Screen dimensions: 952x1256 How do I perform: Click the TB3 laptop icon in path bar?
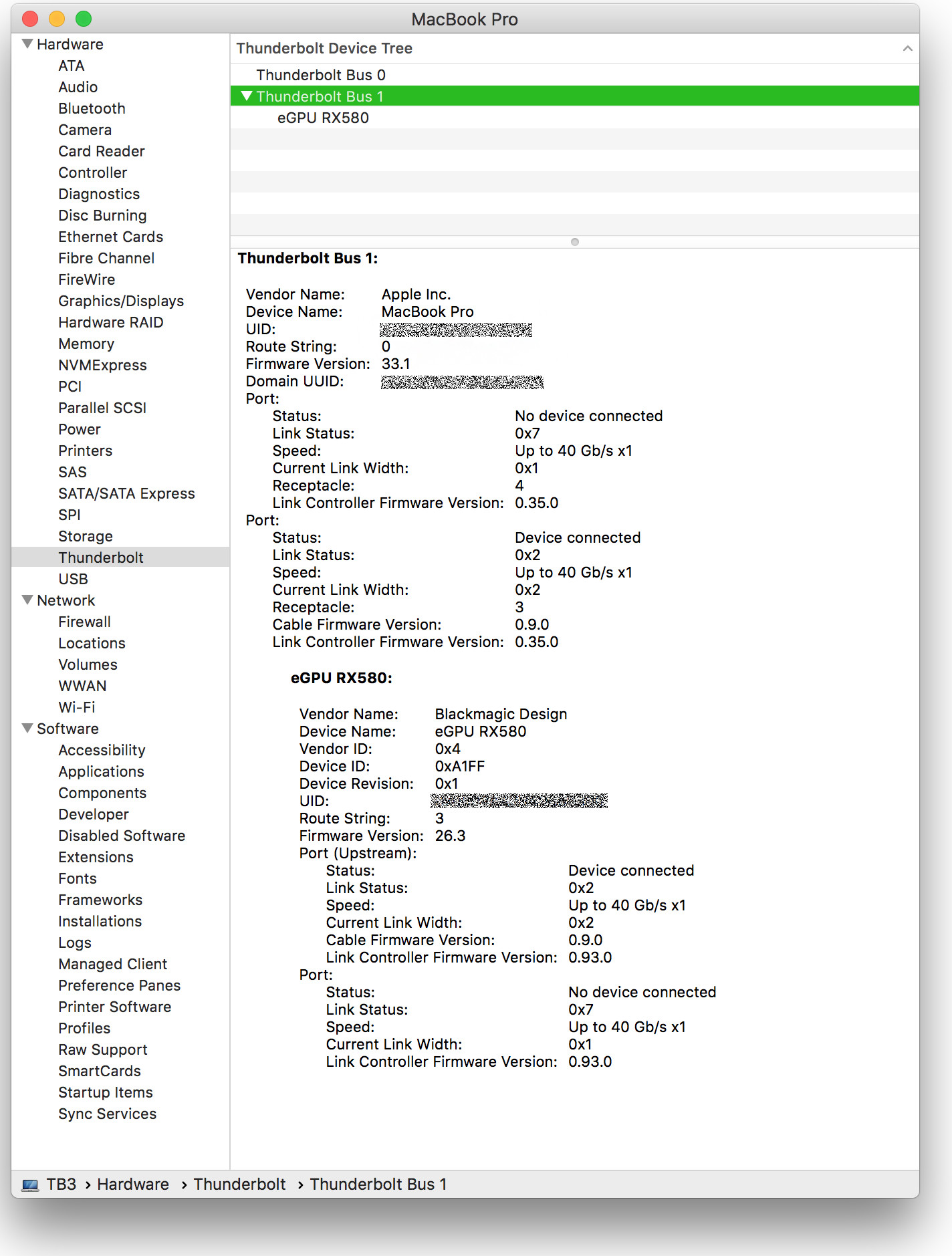(30, 1184)
